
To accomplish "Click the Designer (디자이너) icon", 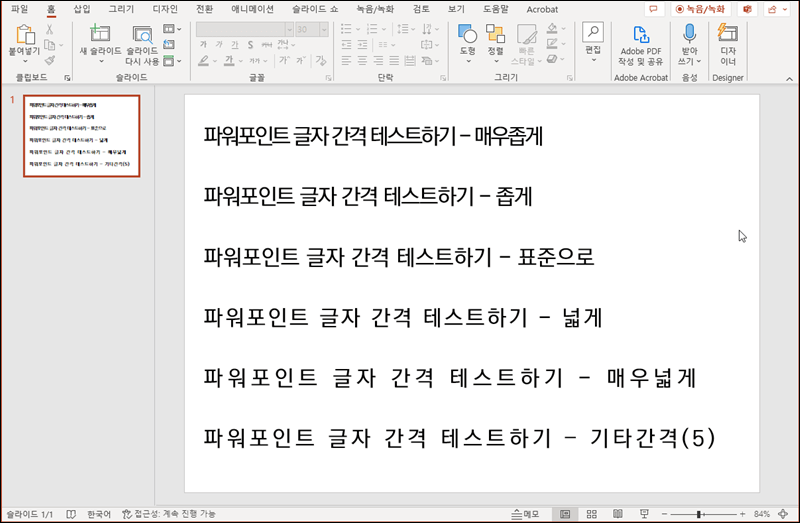I will 728,33.
